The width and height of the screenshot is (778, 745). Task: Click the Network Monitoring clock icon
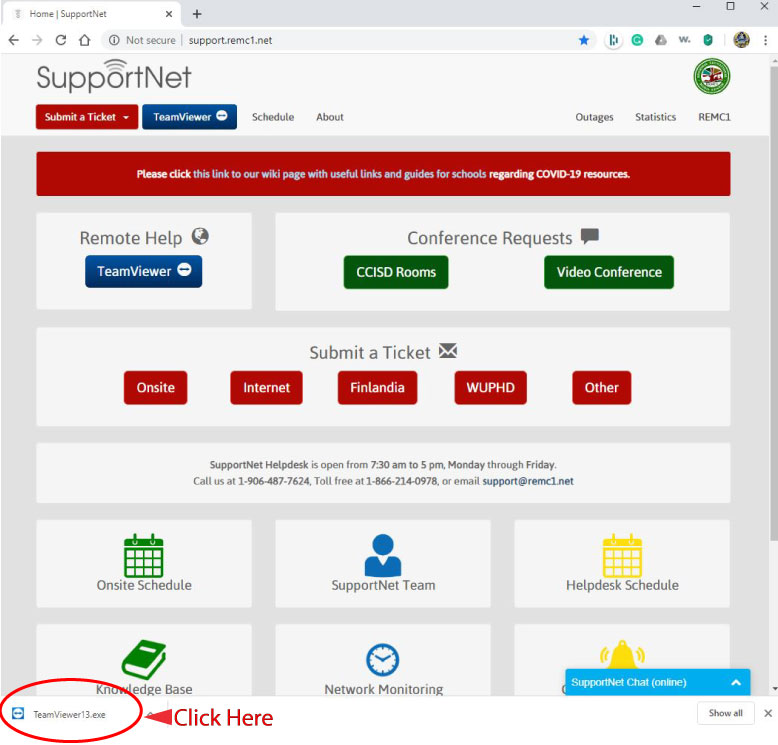click(383, 660)
